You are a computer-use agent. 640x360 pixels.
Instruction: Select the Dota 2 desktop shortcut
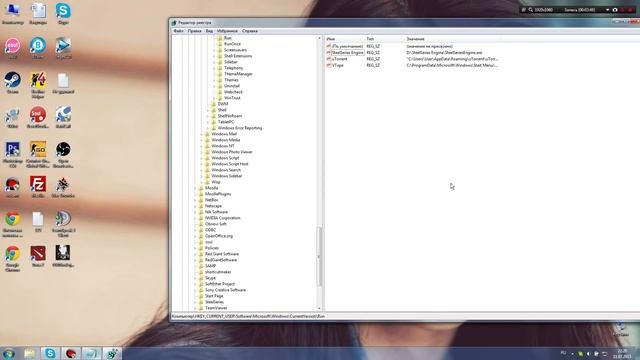click(38, 256)
